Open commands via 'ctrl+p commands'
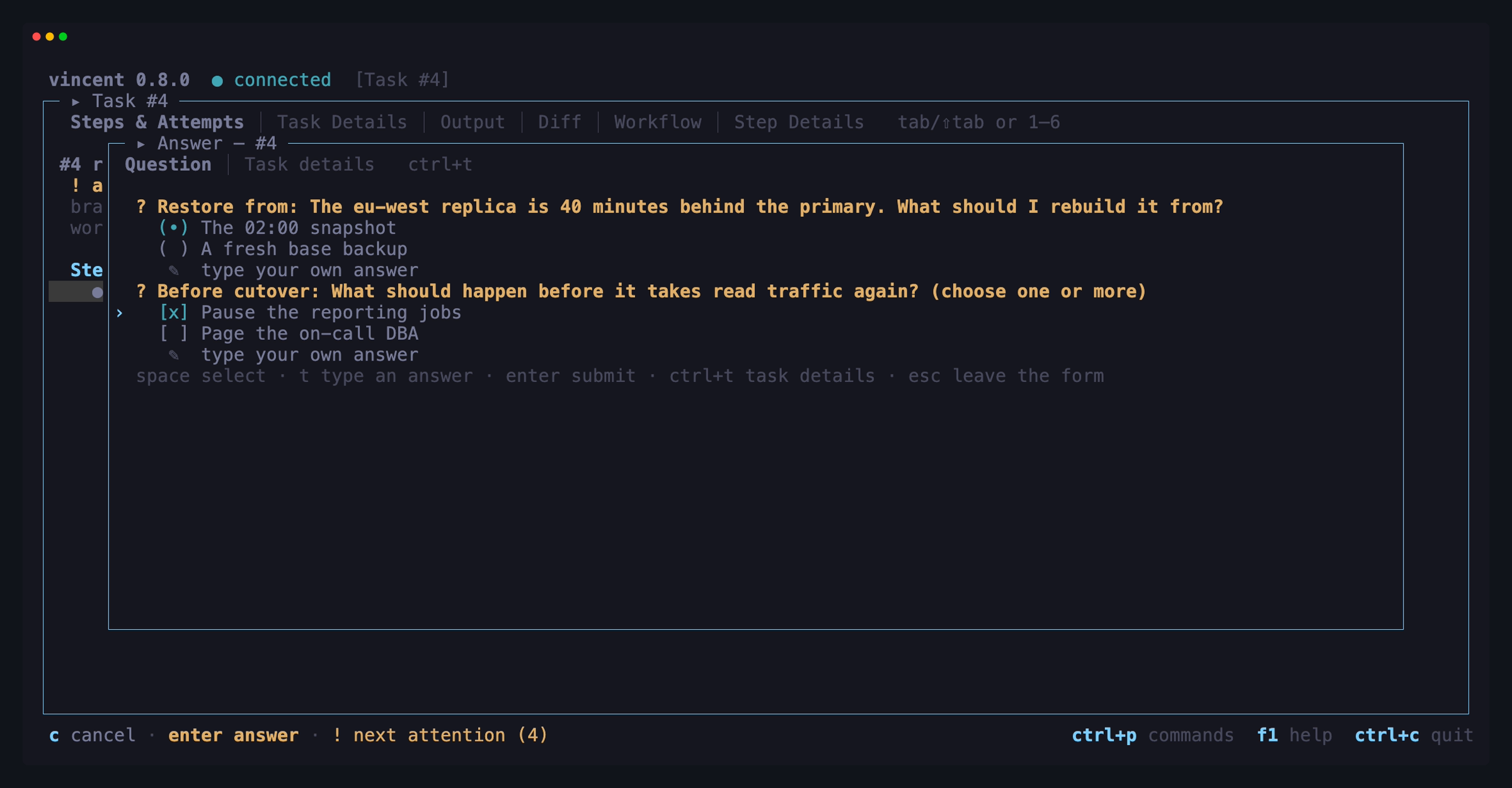This screenshot has width=1512, height=788. [1152, 735]
